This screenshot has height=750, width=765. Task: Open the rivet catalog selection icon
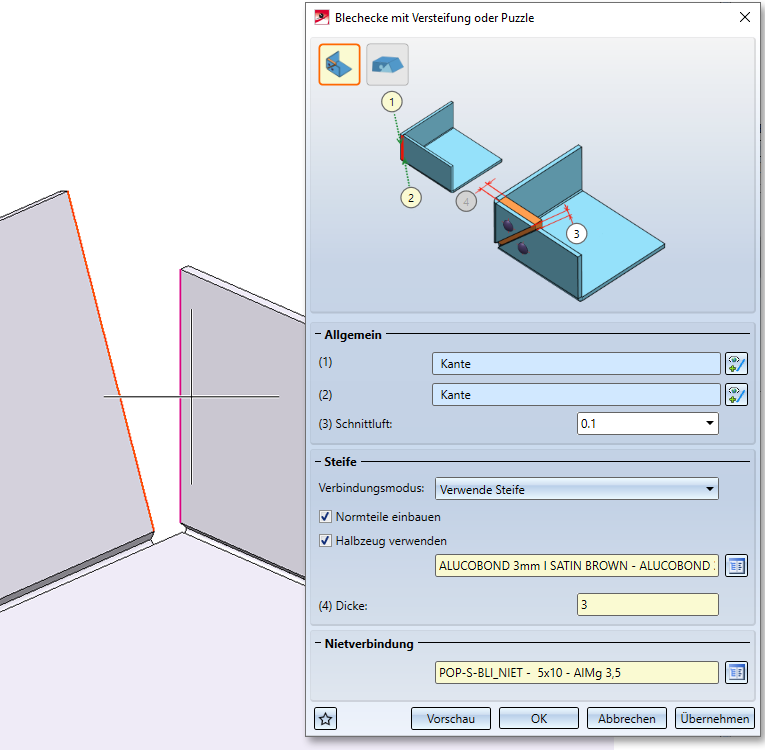[x=737, y=672]
